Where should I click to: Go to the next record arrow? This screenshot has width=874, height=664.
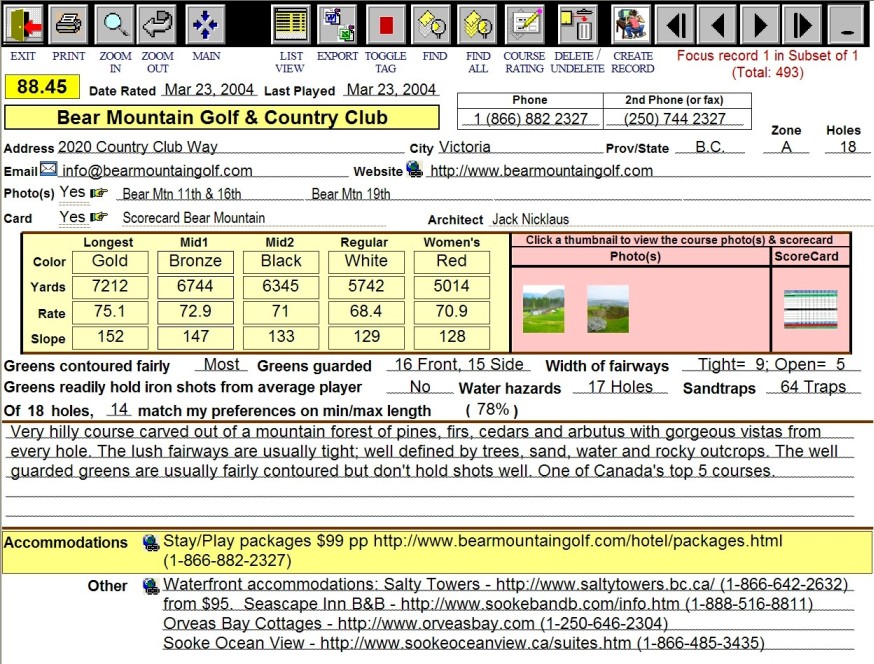[x=760, y=25]
